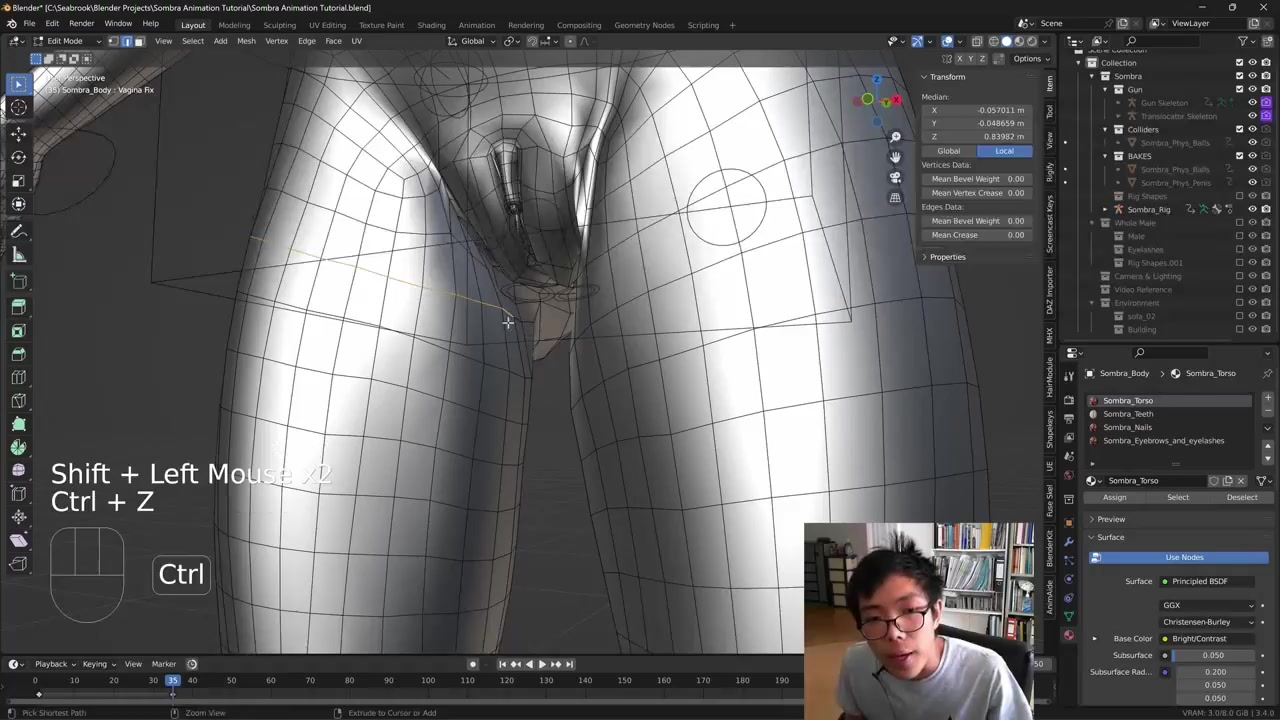Image resolution: width=1280 pixels, height=720 pixels.
Task: Click the zoom magnifier viewport gizmo
Action: click(x=895, y=137)
